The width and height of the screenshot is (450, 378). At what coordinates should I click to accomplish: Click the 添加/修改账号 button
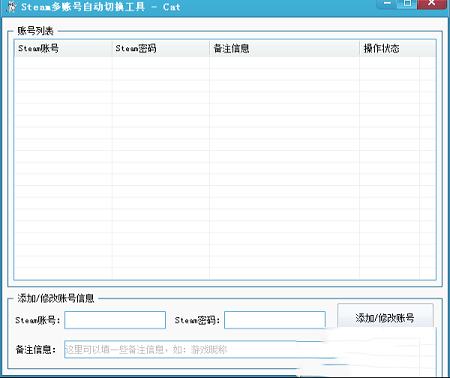pyautogui.click(x=385, y=317)
